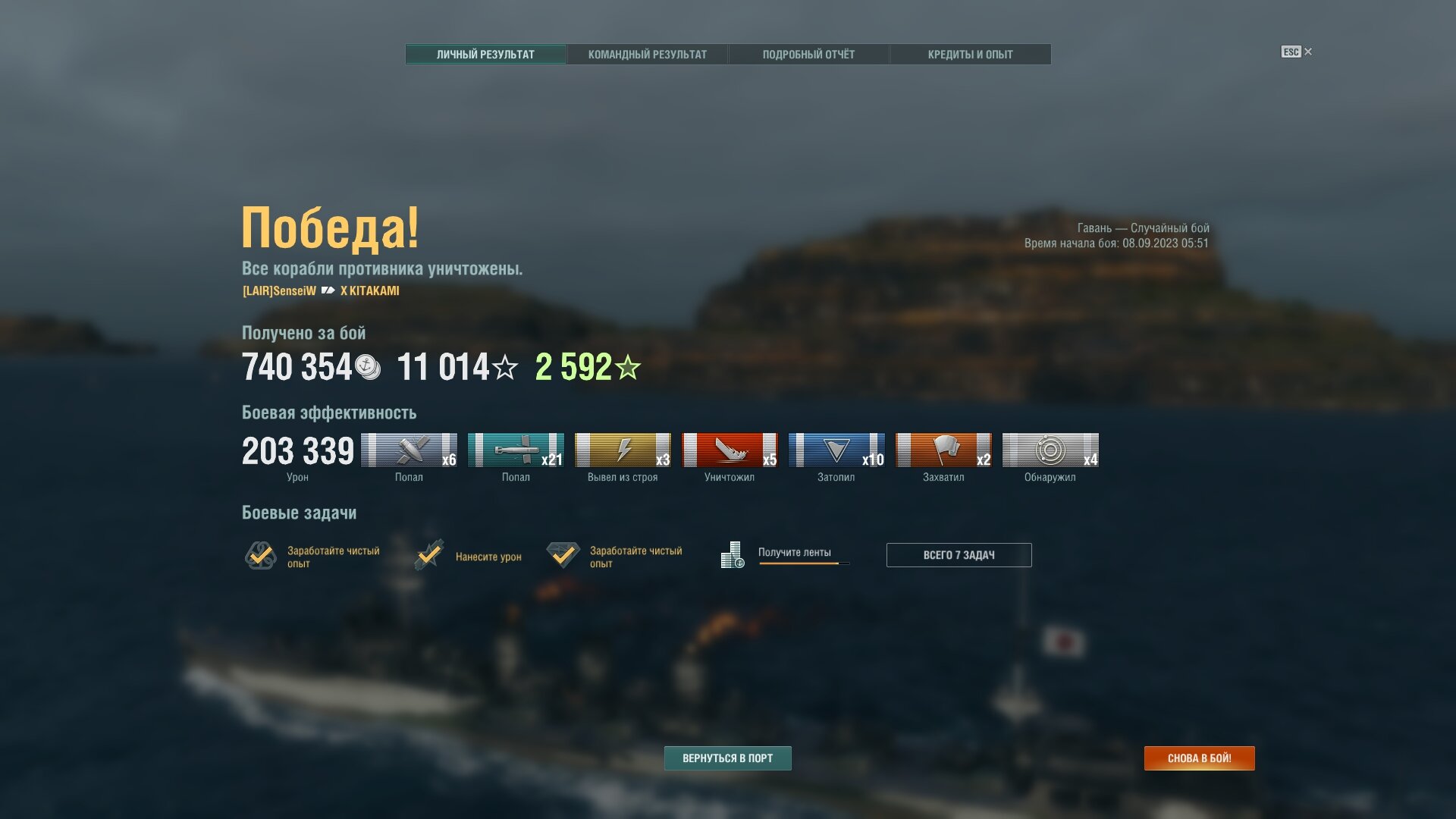Click Вернуться в порт button
1456x819 pixels.
click(728, 758)
